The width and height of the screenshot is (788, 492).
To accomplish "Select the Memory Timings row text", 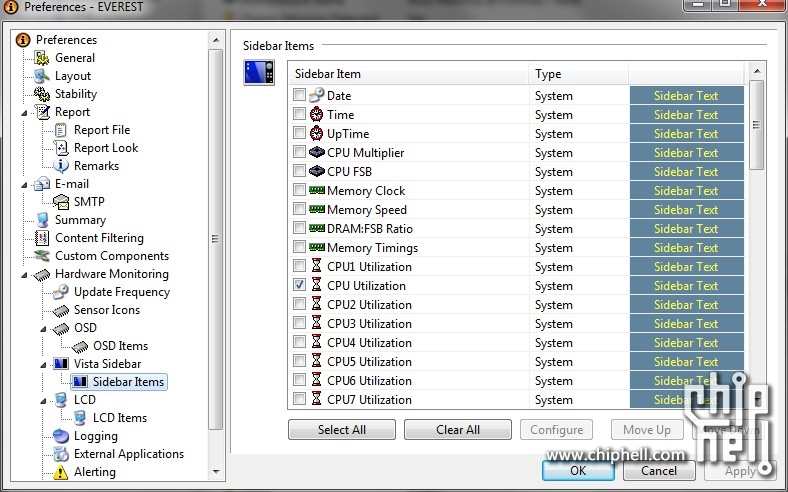I will (x=372, y=248).
